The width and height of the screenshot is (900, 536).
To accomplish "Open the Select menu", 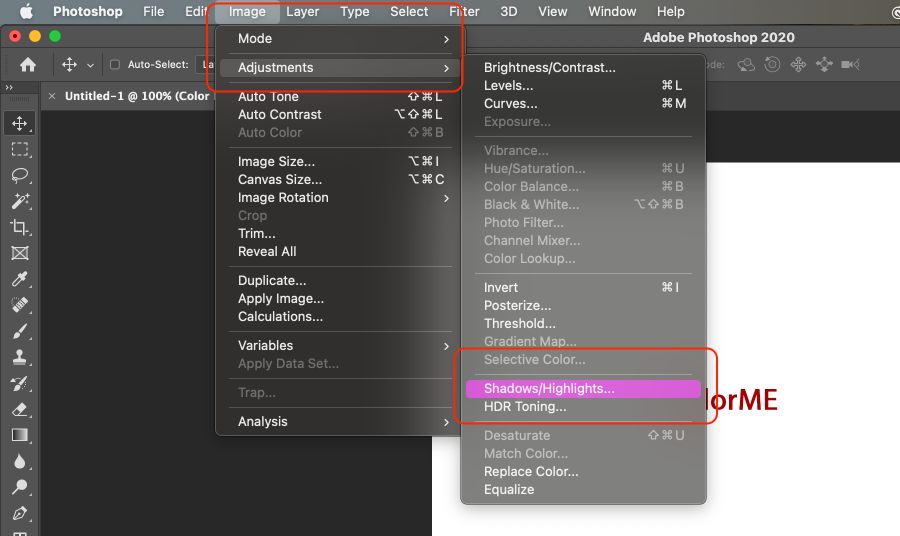I will tap(409, 11).
